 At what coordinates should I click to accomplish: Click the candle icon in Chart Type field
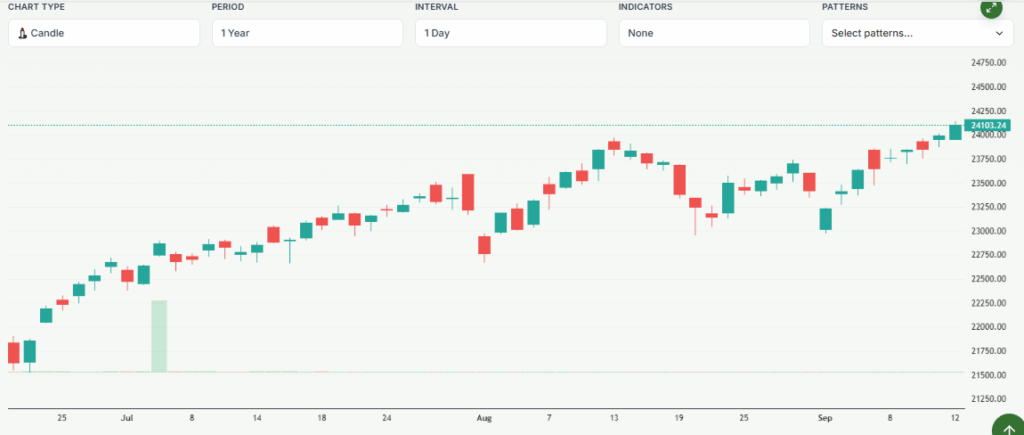(22, 33)
